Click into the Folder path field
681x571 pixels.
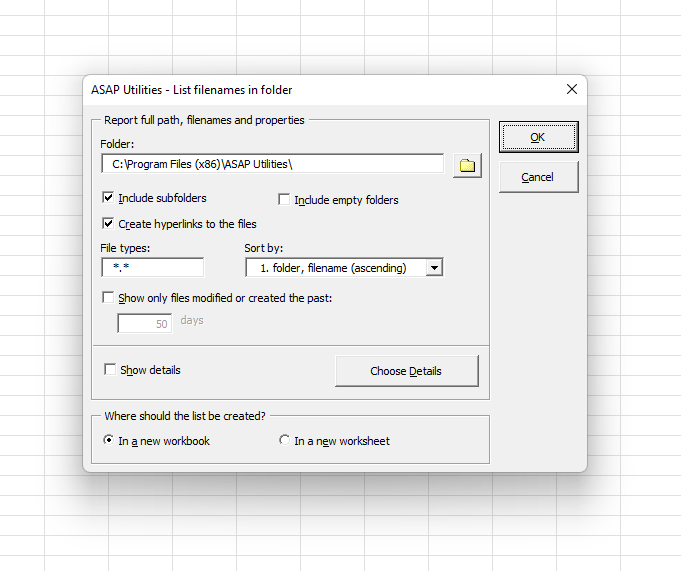273,164
